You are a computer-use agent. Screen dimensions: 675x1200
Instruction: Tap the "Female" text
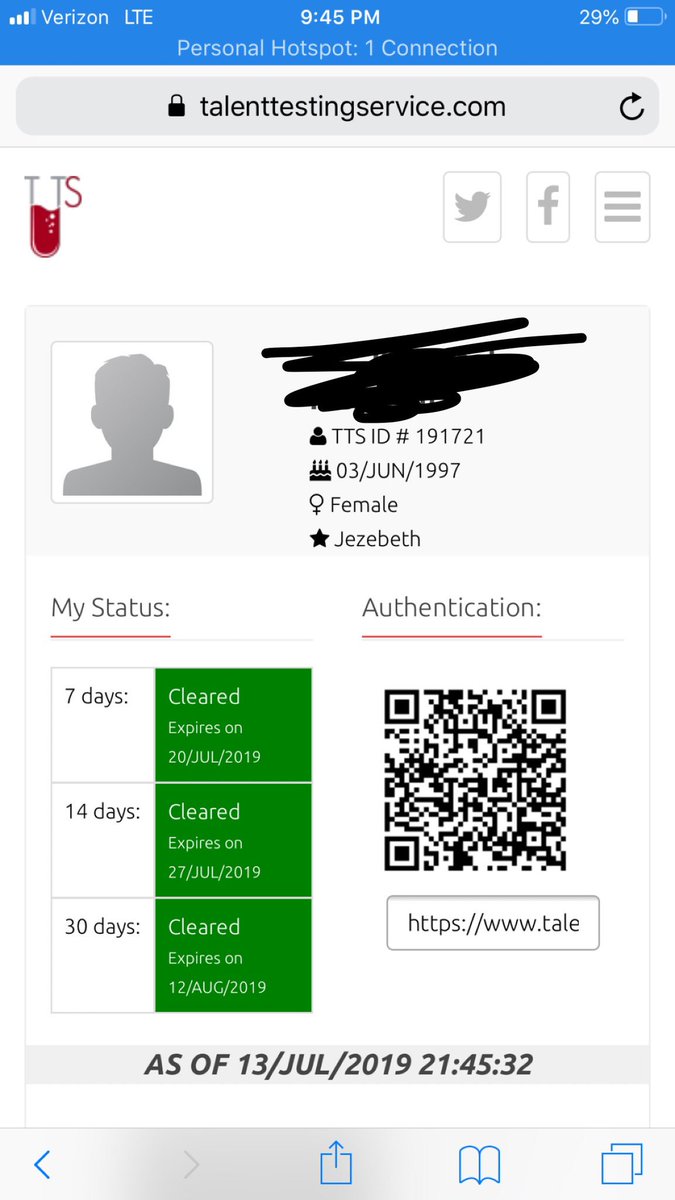[x=364, y=505]
